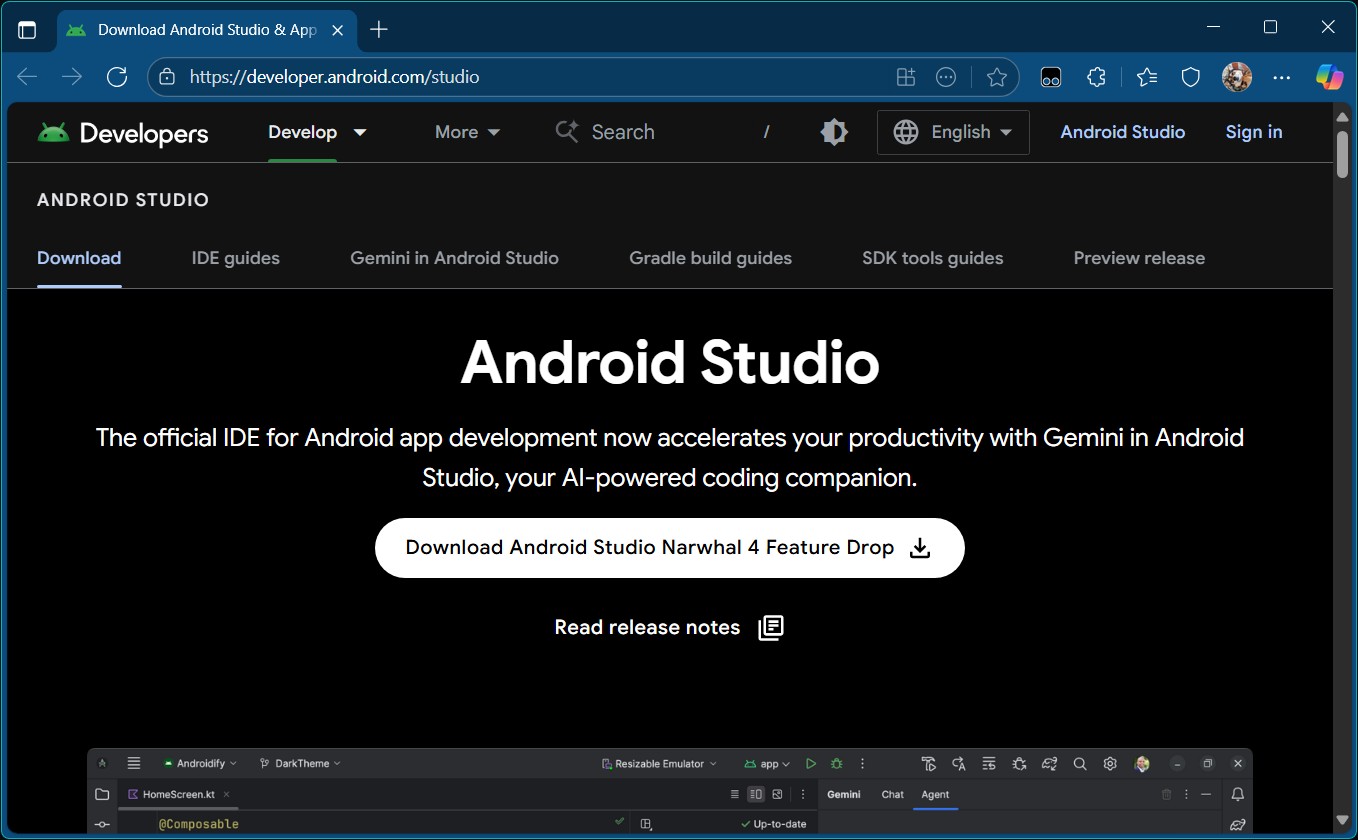The height and width of the screenshot is (840, 1358).
Task: Download Android Studio Narwhal 4 Feature Drop
Action: coord(669,547)
